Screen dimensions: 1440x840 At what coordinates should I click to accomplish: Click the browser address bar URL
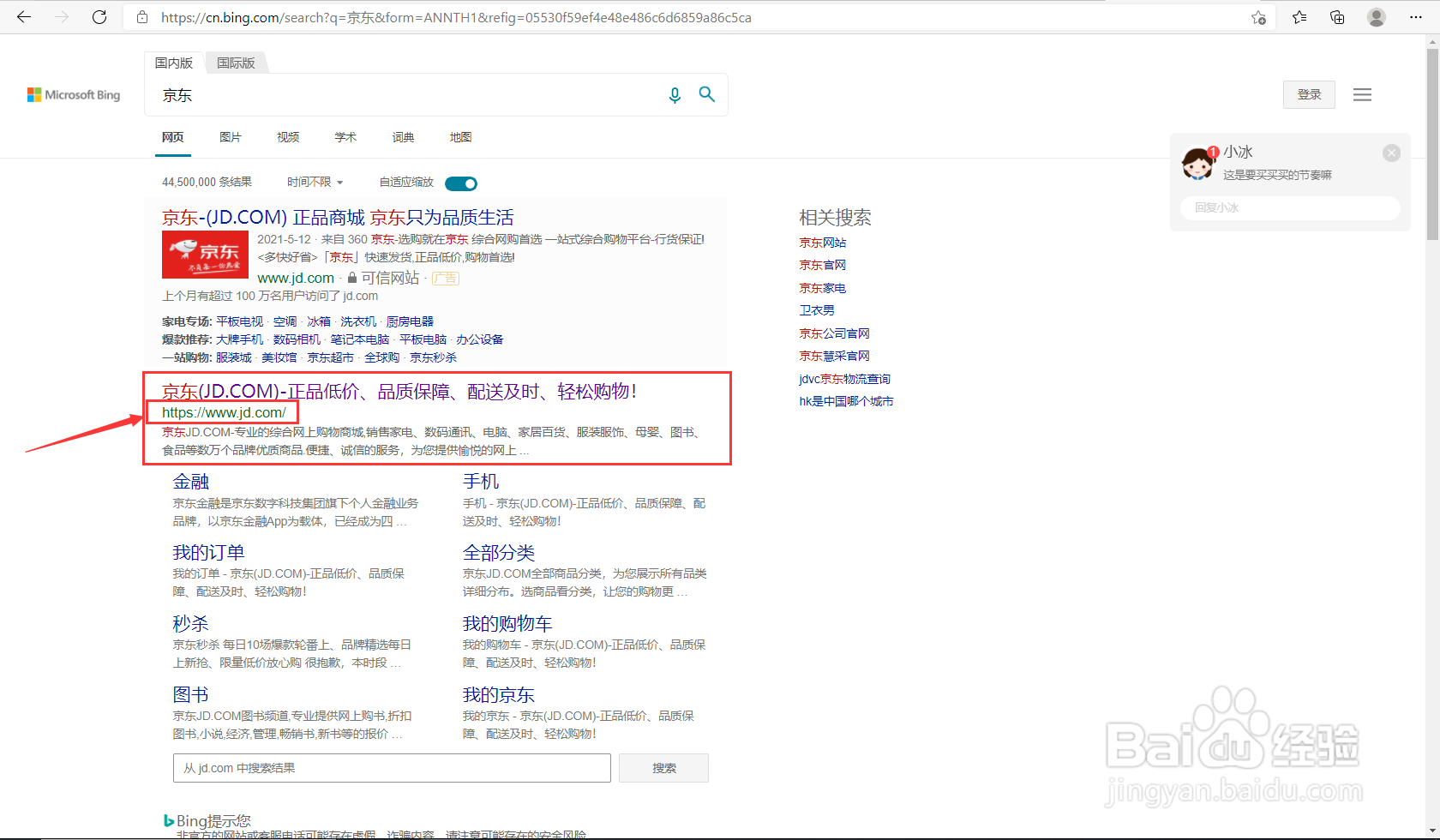point(456,17)
